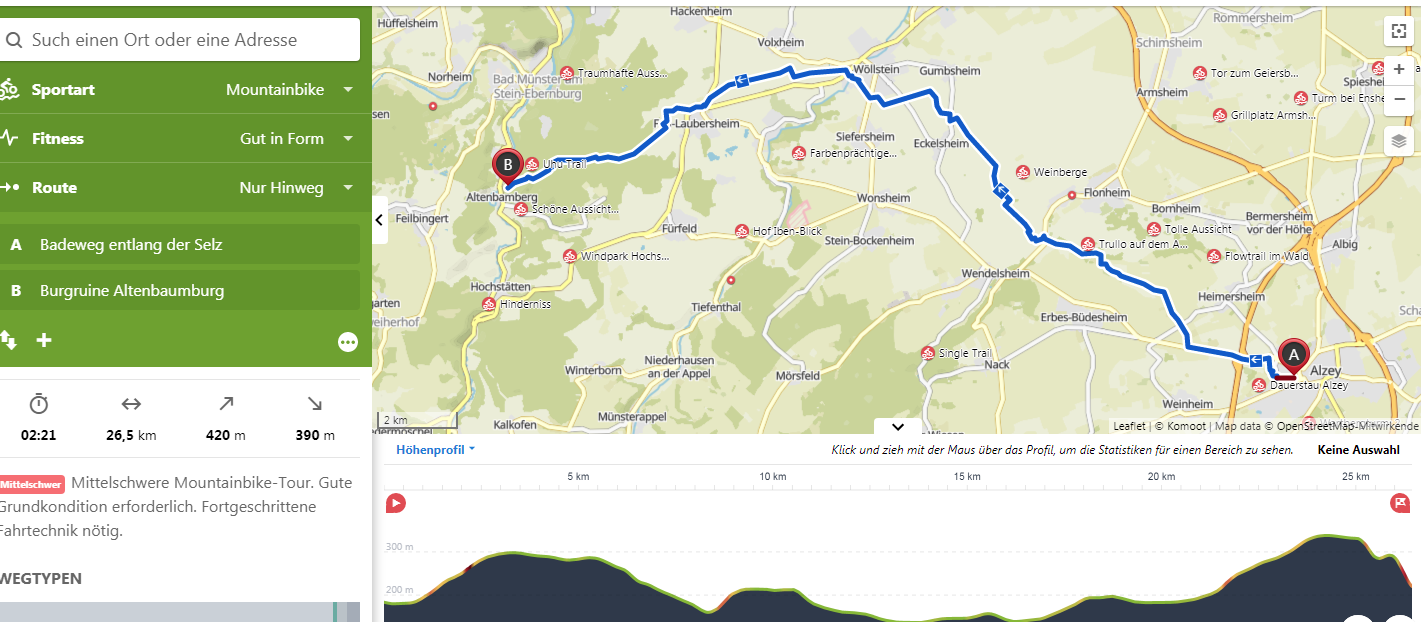Zoom out the map with minus button
The image size is (1421, 622).
point(1398,97)
